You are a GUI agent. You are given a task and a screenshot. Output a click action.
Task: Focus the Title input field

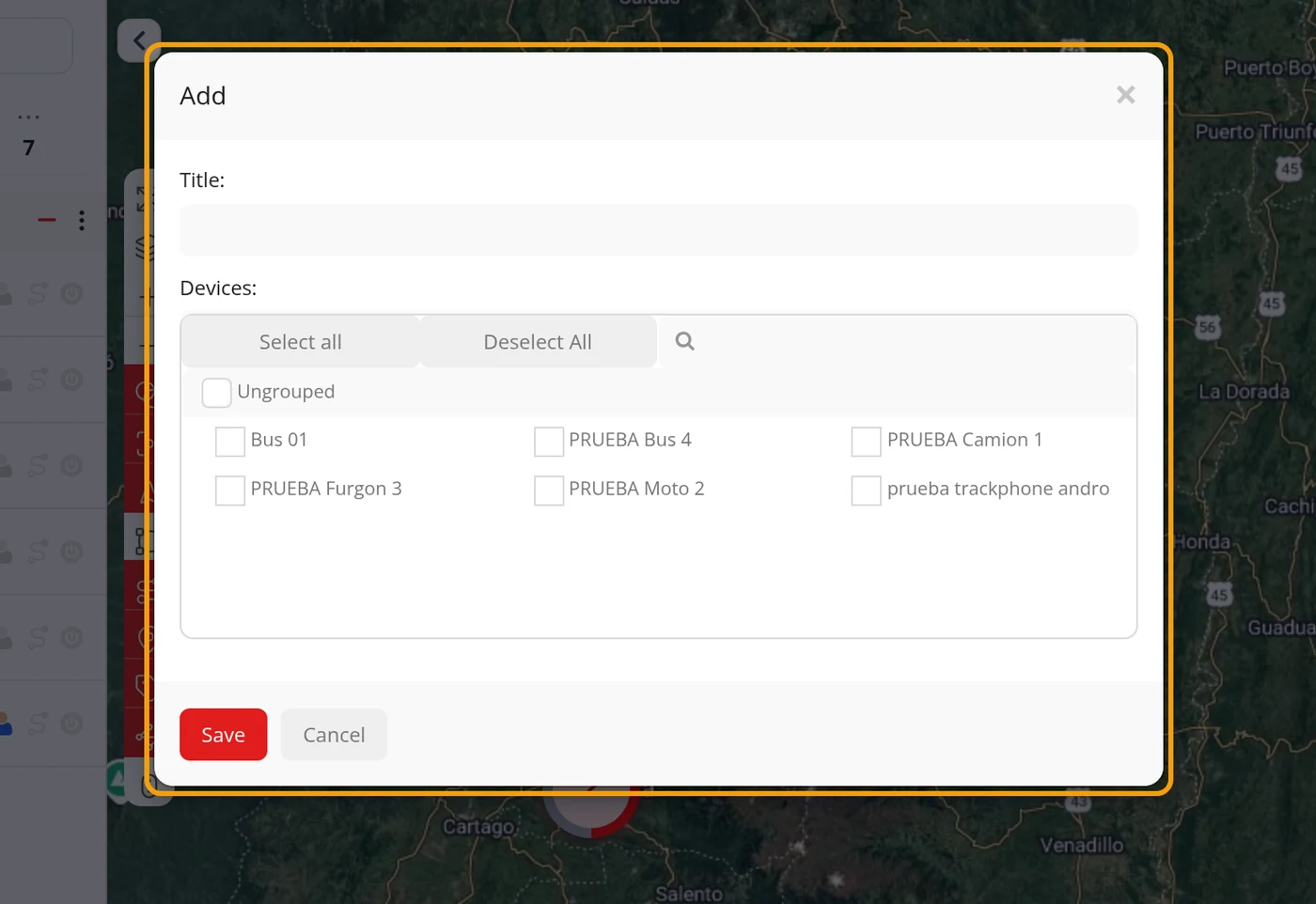click(658, 230)
